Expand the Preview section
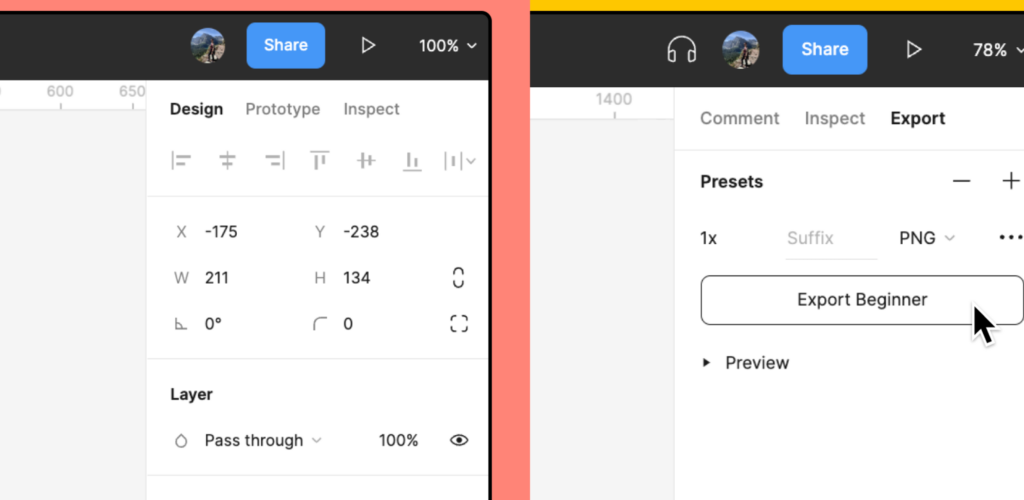This screenshot has width=1024, height=500. tap(707, 363)
